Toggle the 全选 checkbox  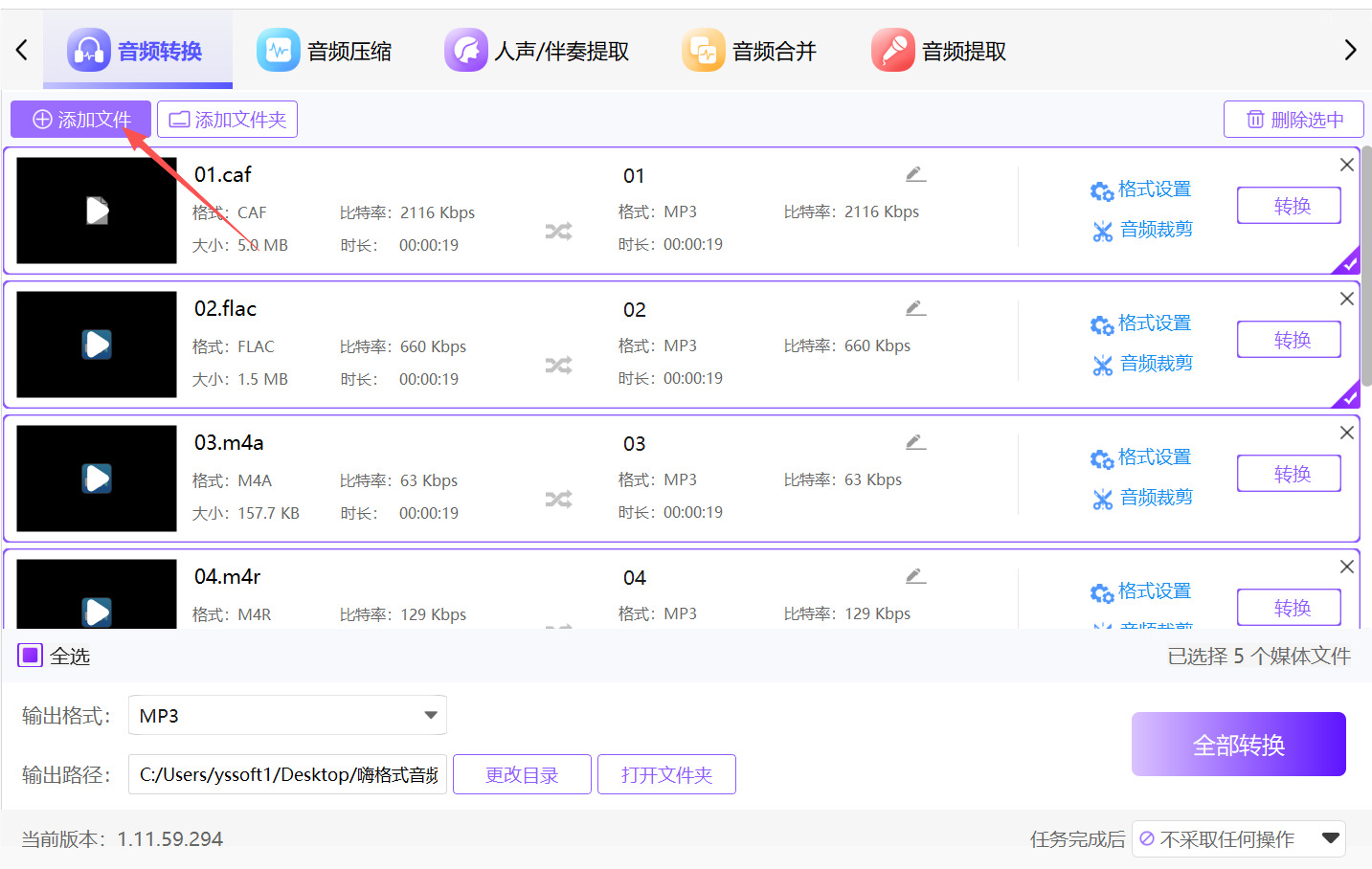pyautogui.click(x=31, y=656)
